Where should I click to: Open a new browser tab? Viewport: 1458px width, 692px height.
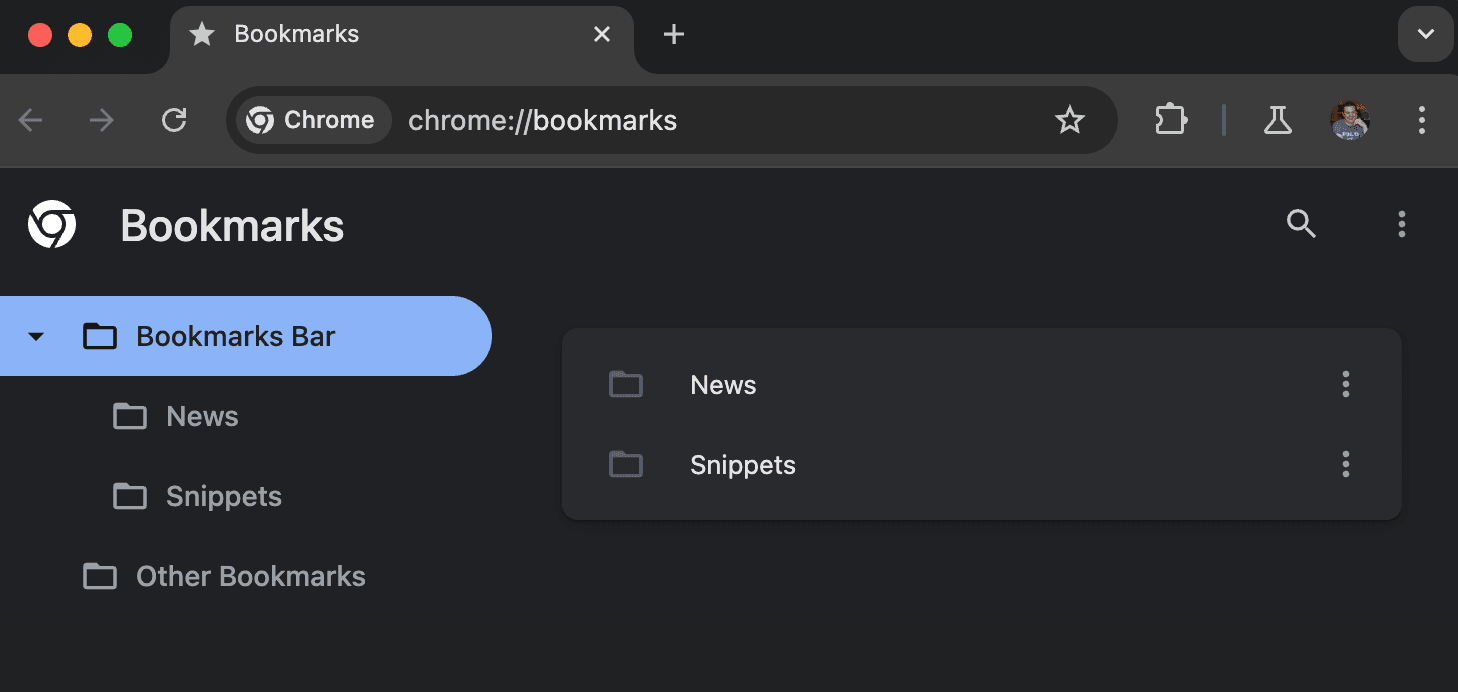point(673,33)
